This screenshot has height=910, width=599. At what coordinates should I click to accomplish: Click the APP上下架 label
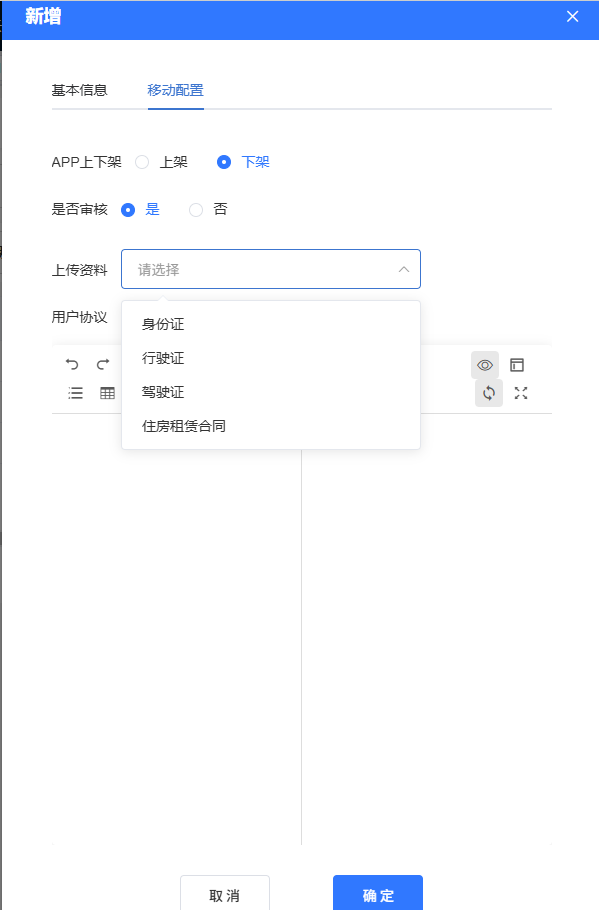tap(86, 162)
